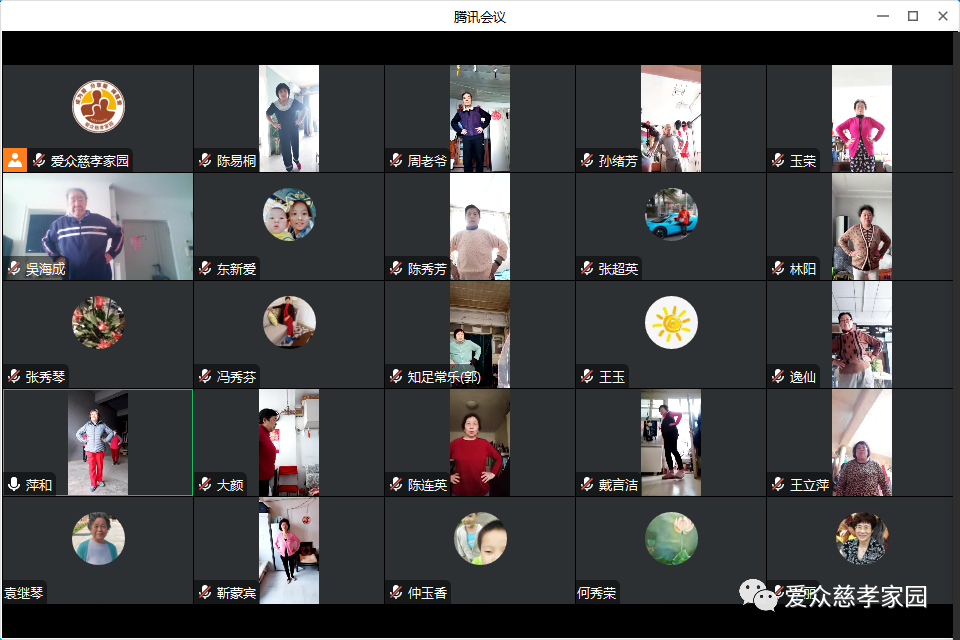The height and width of the screenshot is (640, 960).
Task: Click the muted mic icon beside 戴言洁
Action: tap(587, 485)
